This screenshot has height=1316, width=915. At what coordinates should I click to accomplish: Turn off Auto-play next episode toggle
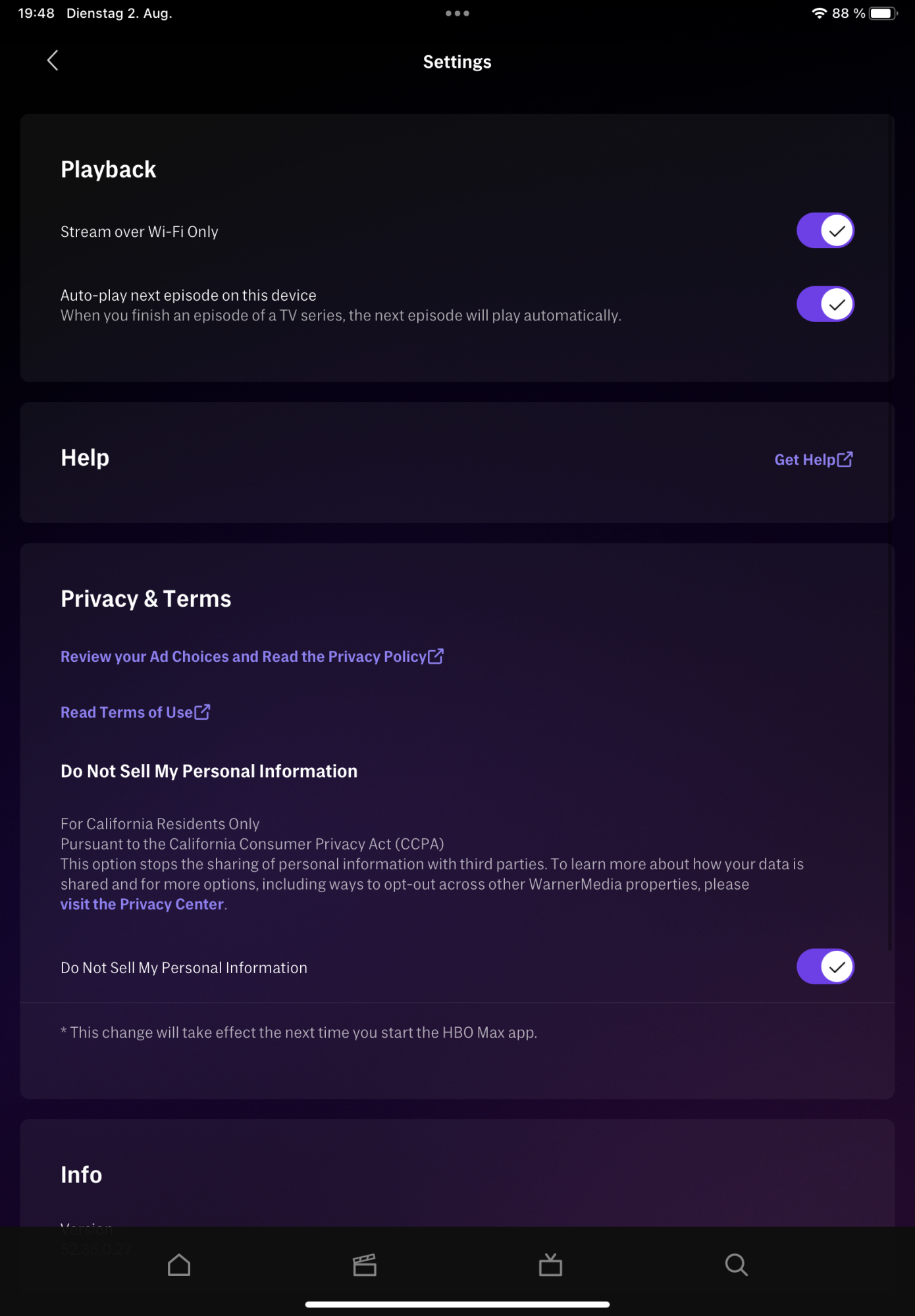click(x=825, y=304)
